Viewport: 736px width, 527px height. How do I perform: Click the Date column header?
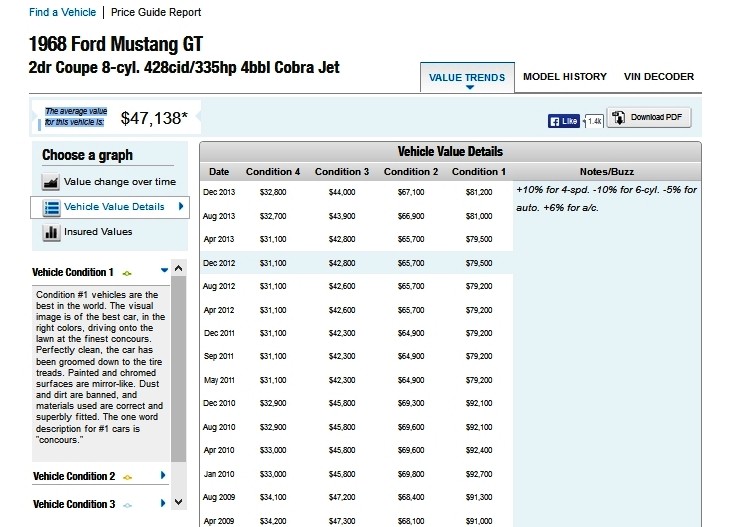[219, 172]
